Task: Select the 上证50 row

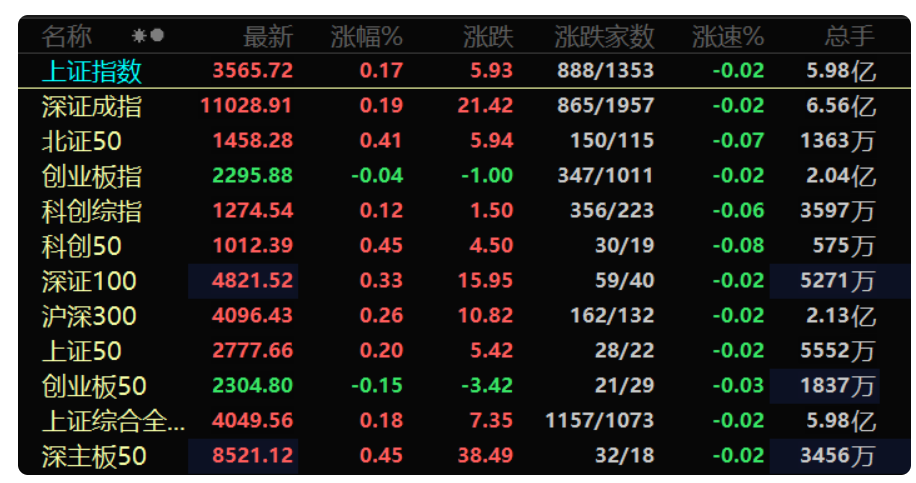Action: click(x=82, y=352)
